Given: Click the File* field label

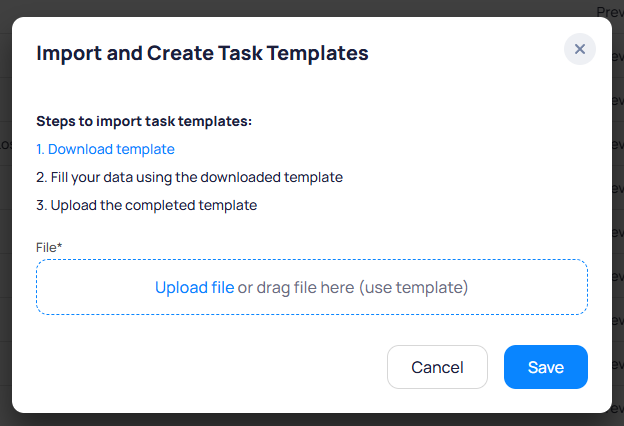Looking at the screenshot, I should point(49,246).
